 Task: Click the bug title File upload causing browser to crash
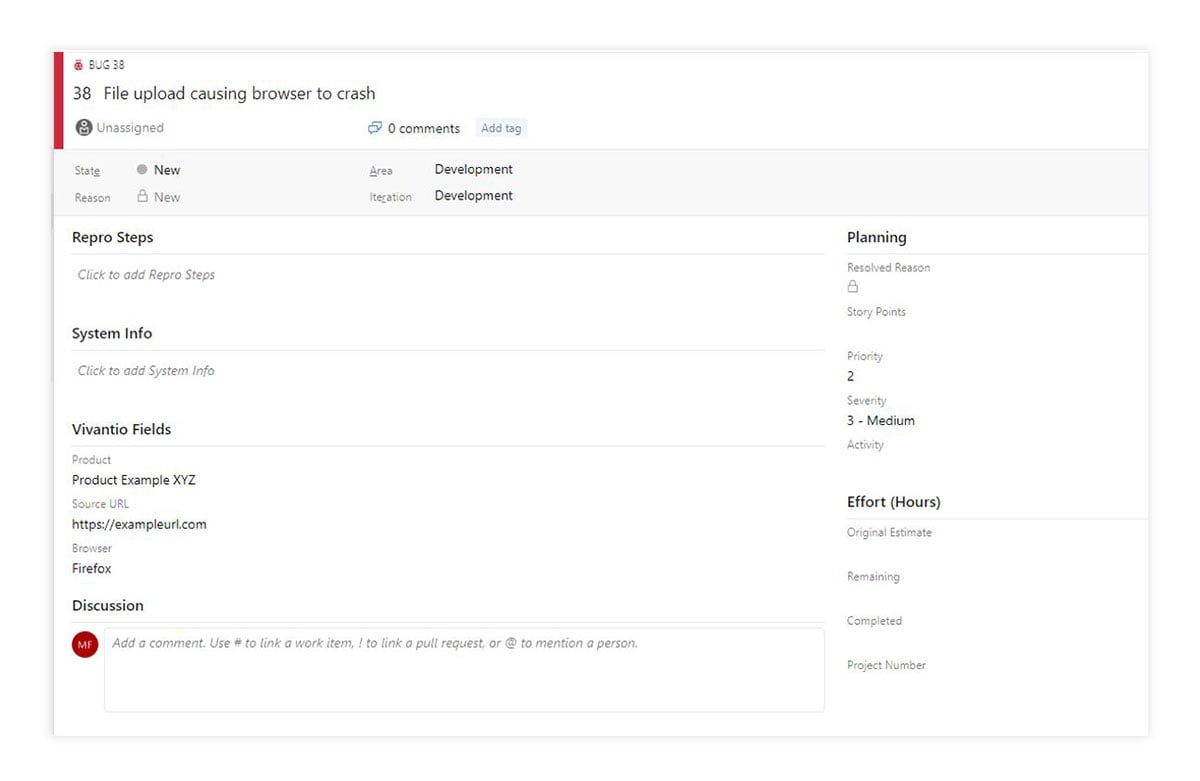point(239,94)
